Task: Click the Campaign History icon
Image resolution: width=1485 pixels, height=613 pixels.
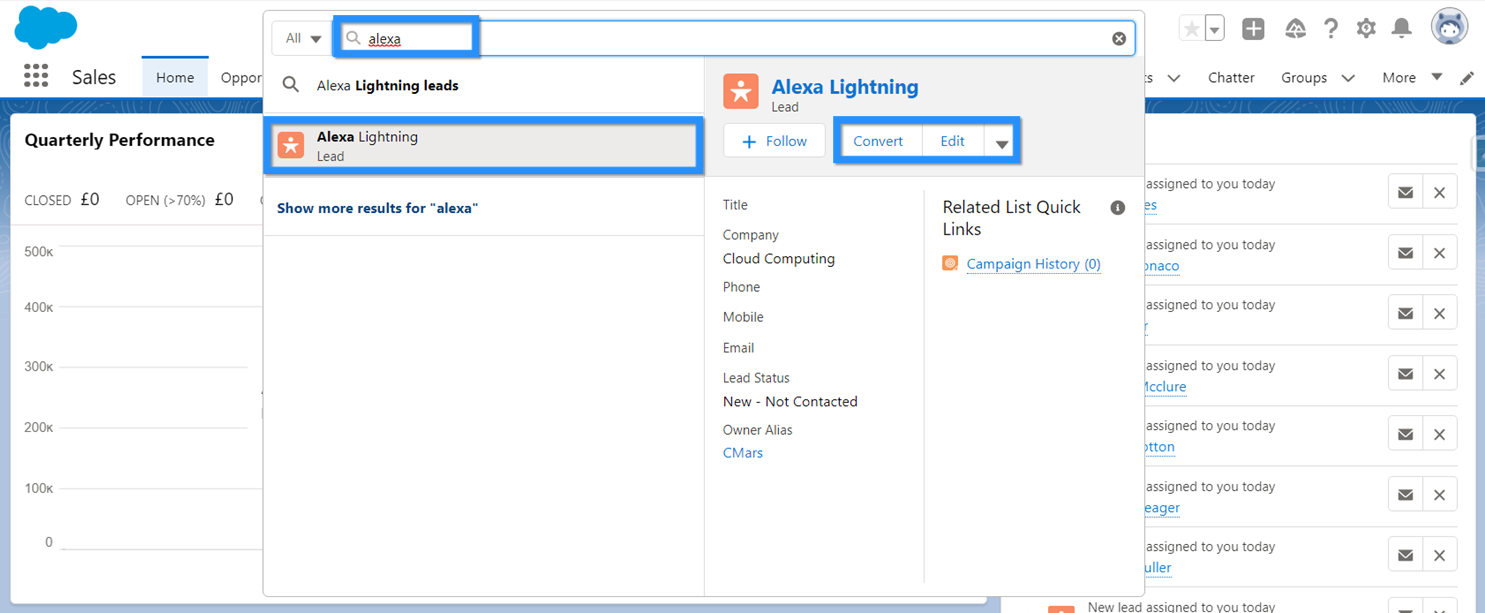Action: coord(950,263)
